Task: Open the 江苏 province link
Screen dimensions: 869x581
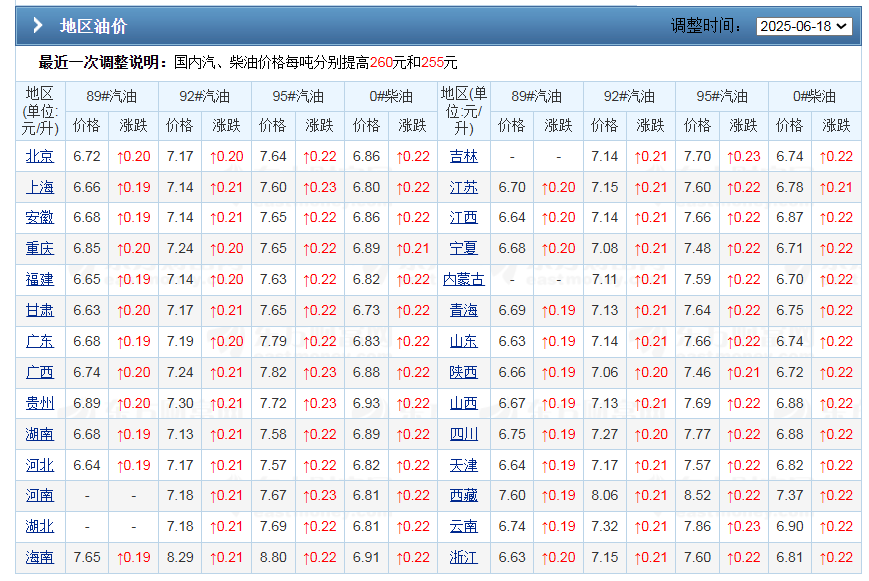Action: 464,187
